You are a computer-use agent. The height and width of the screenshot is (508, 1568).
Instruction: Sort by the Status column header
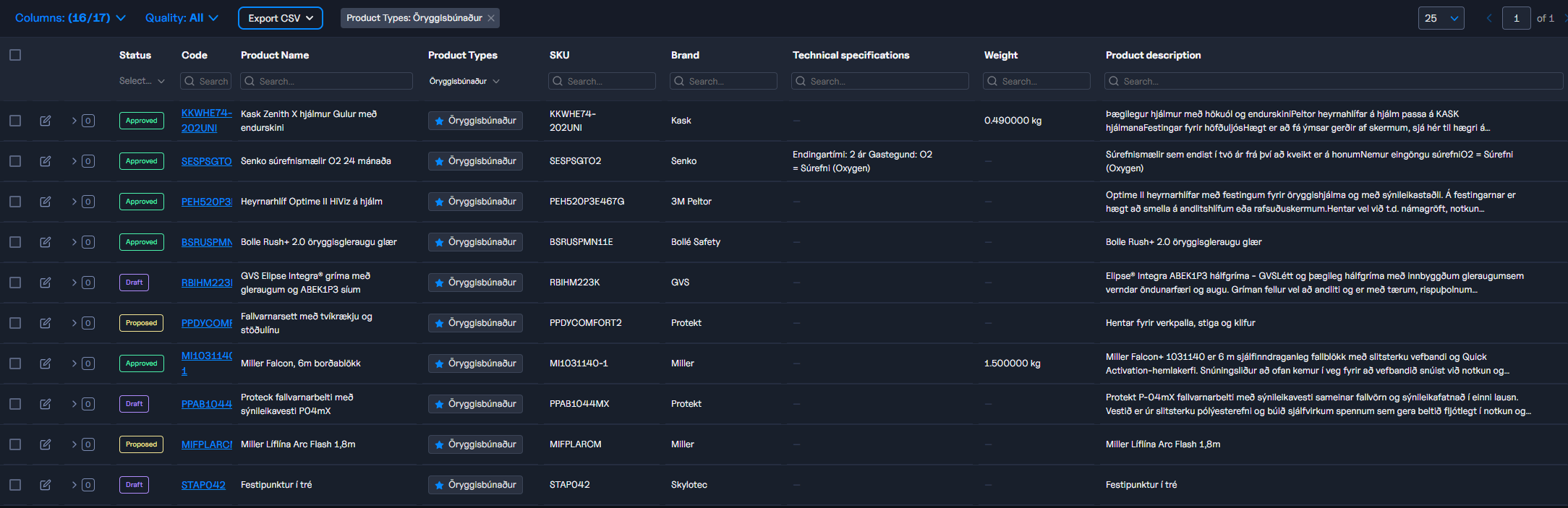click(x=135, y=55)
